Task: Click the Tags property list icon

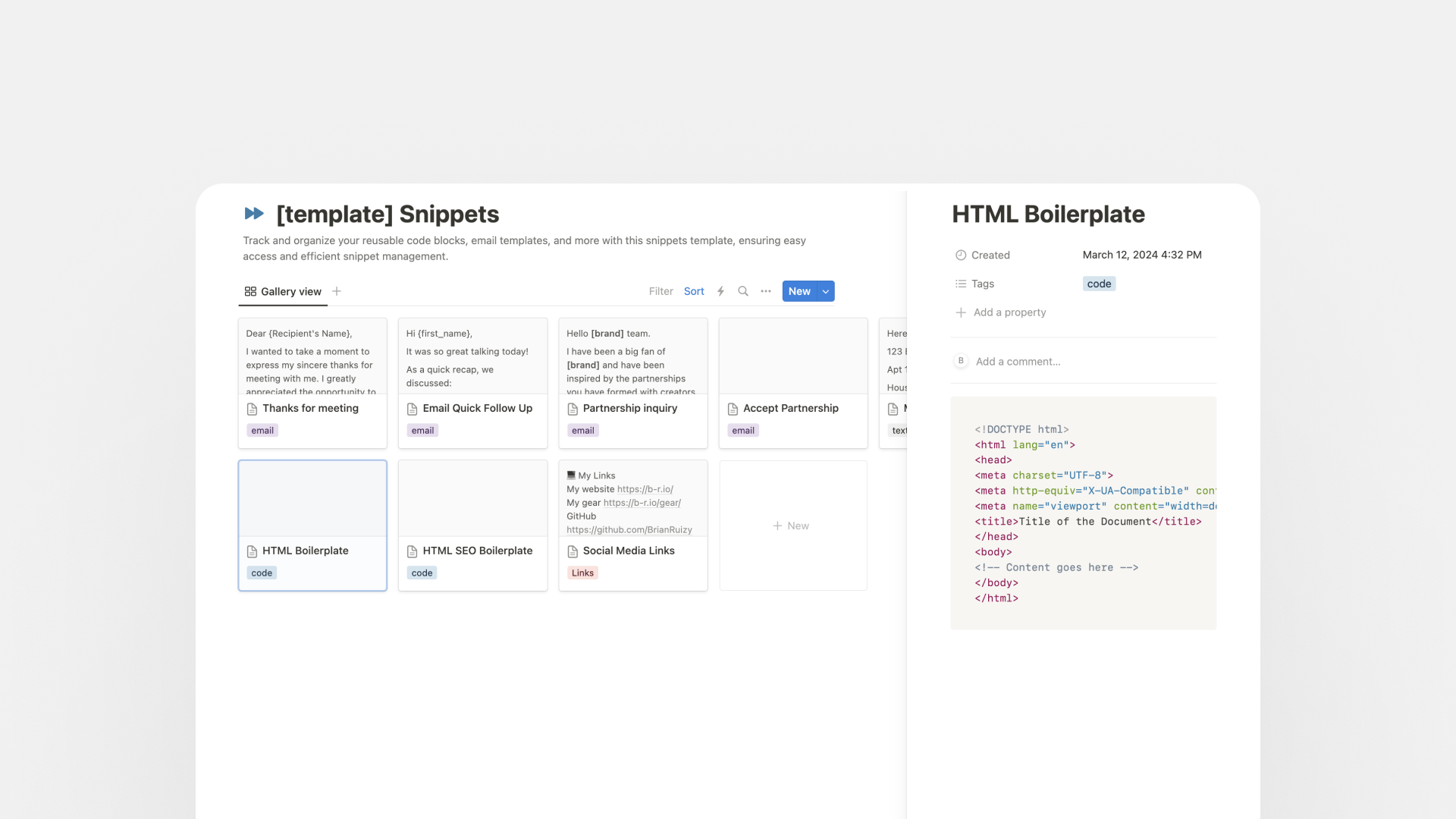Action: tap(961, 284)
